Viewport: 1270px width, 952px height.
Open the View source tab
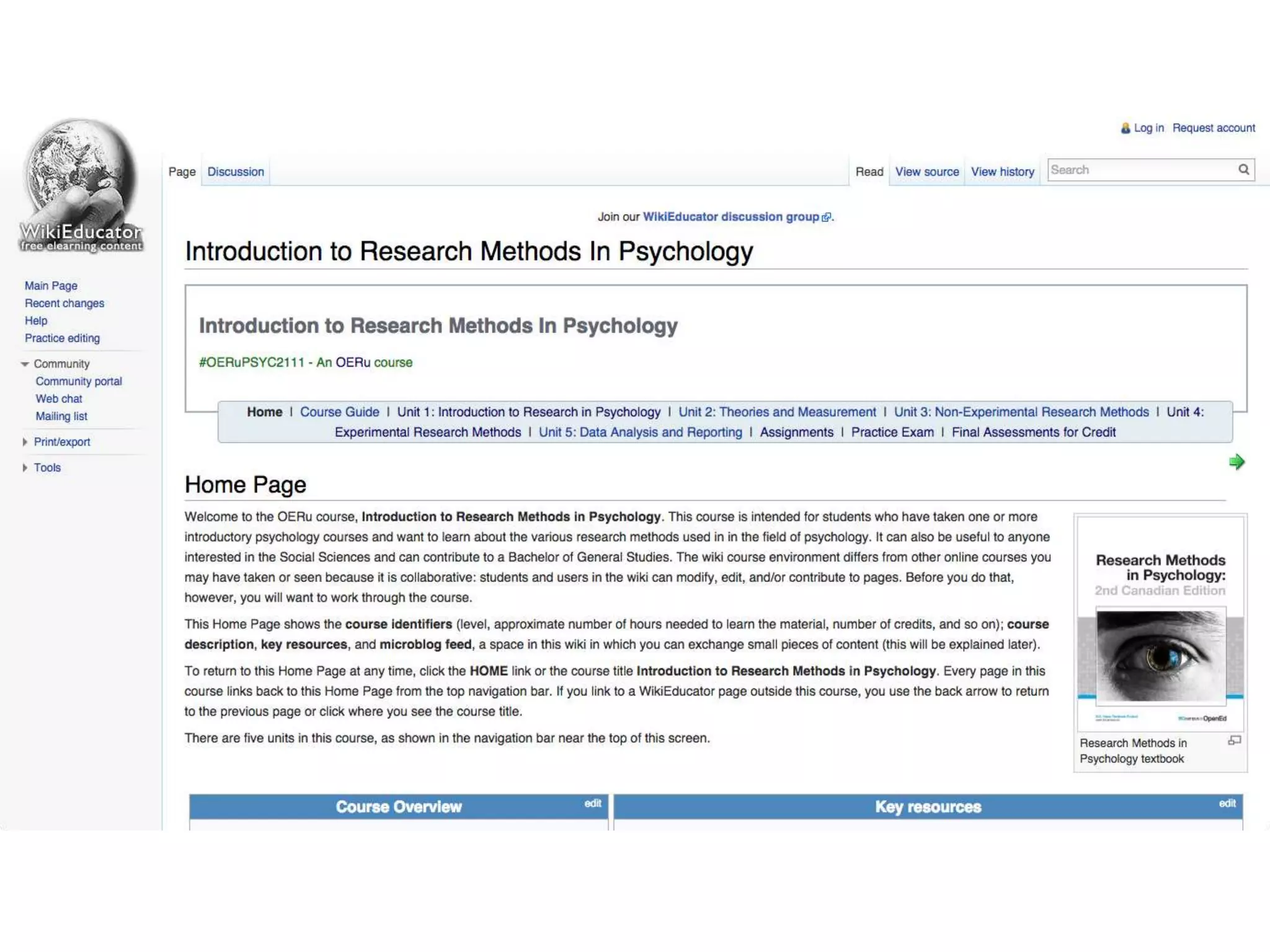926,172
